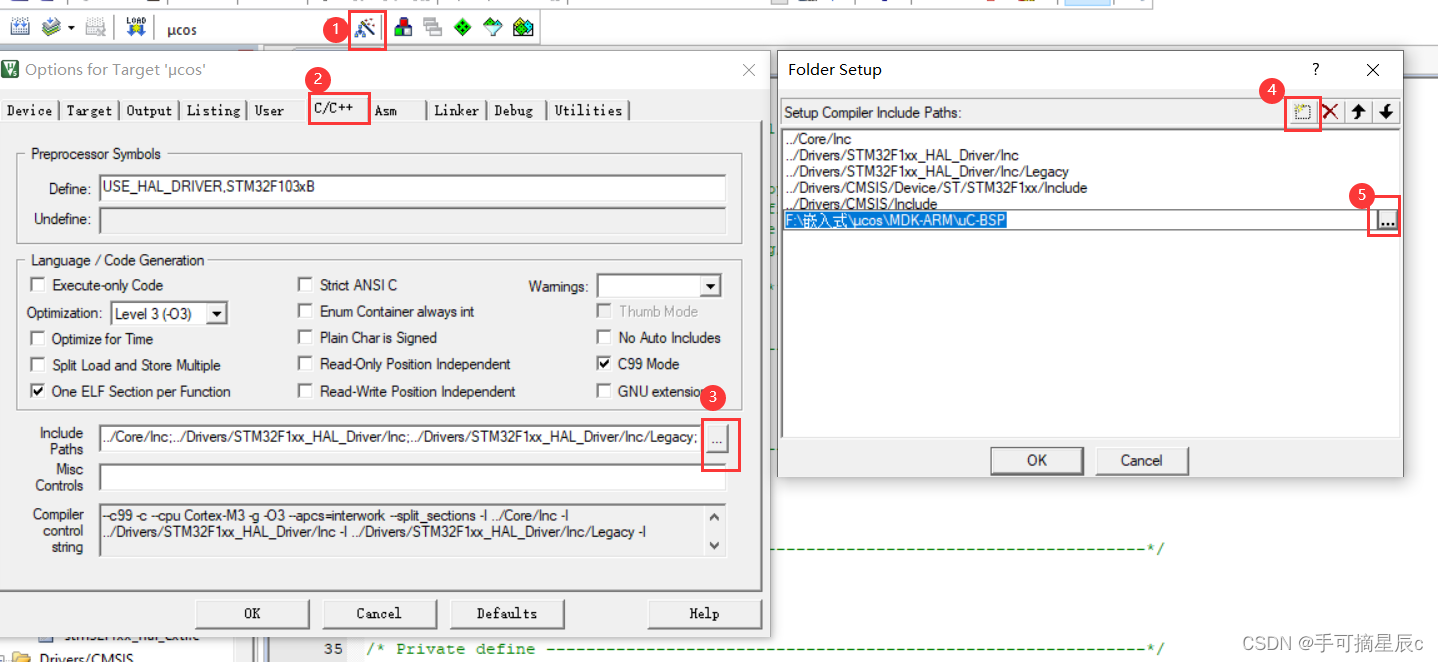Click Cancel in Folder Setup dialog
This screenshot has height=662, width=1438.
[x=1141, y=460]
